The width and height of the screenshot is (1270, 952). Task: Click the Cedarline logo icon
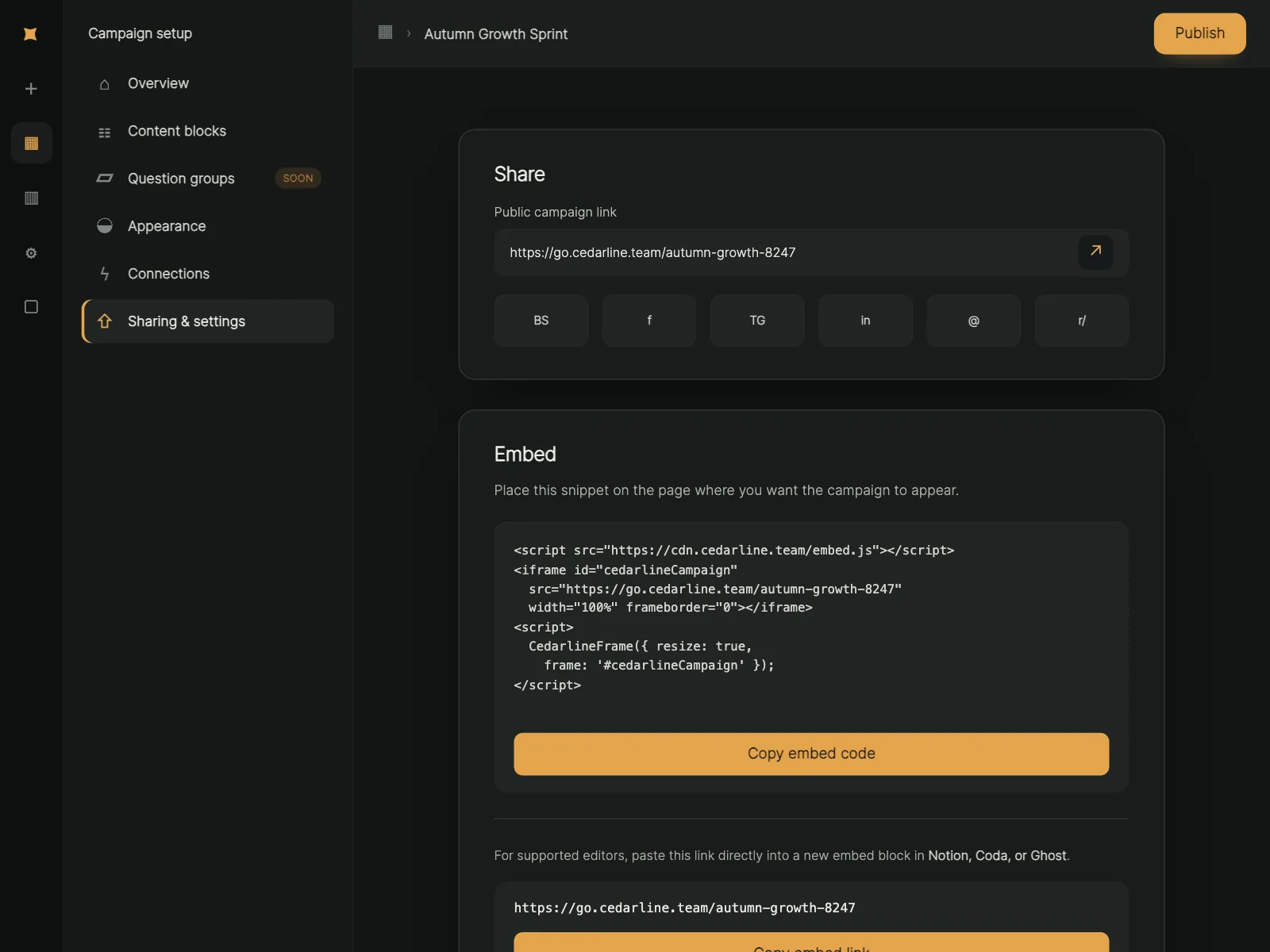tap(31, 33)
